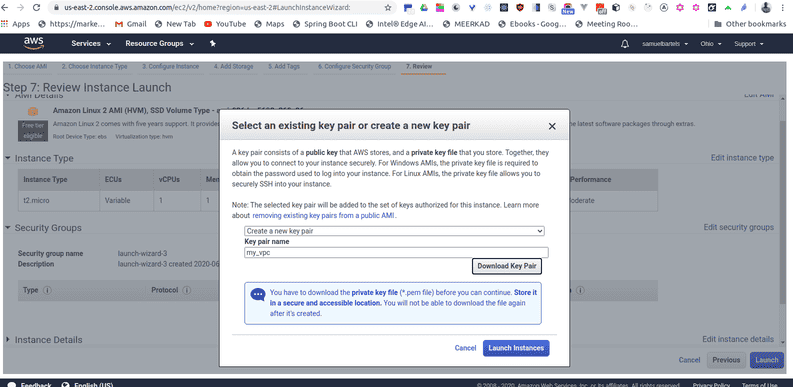Click the Google Drive extension icon

(425, 8)
